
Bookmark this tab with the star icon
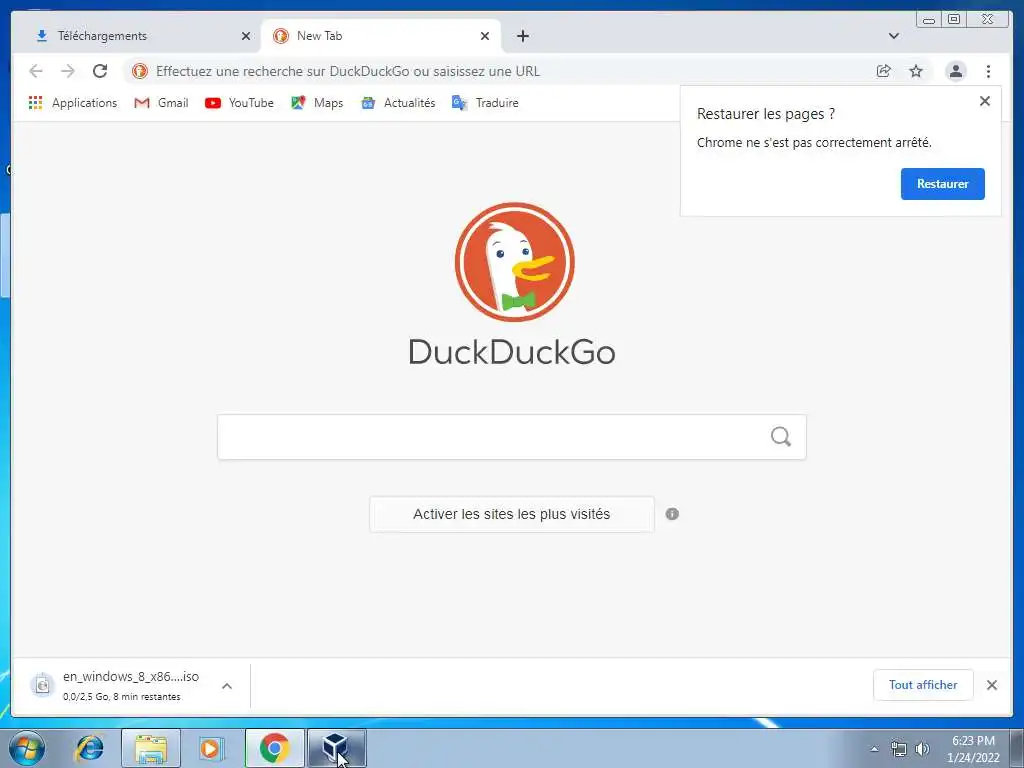click(916, 71)
